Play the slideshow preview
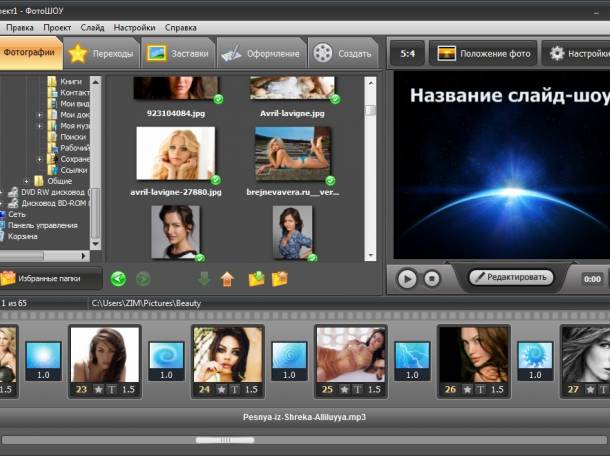This screenshot has width=610, height=456. (407, 279)
